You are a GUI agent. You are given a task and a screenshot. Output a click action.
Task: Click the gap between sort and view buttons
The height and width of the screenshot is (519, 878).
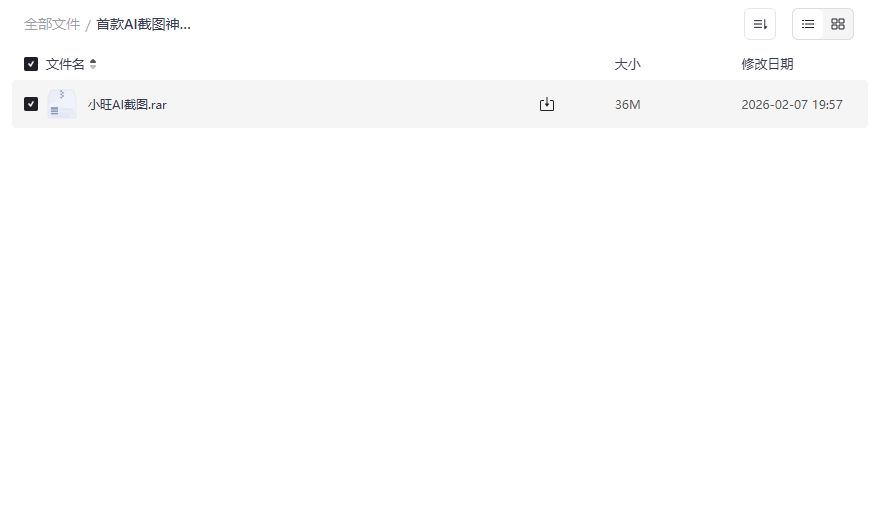coord(784,24)
